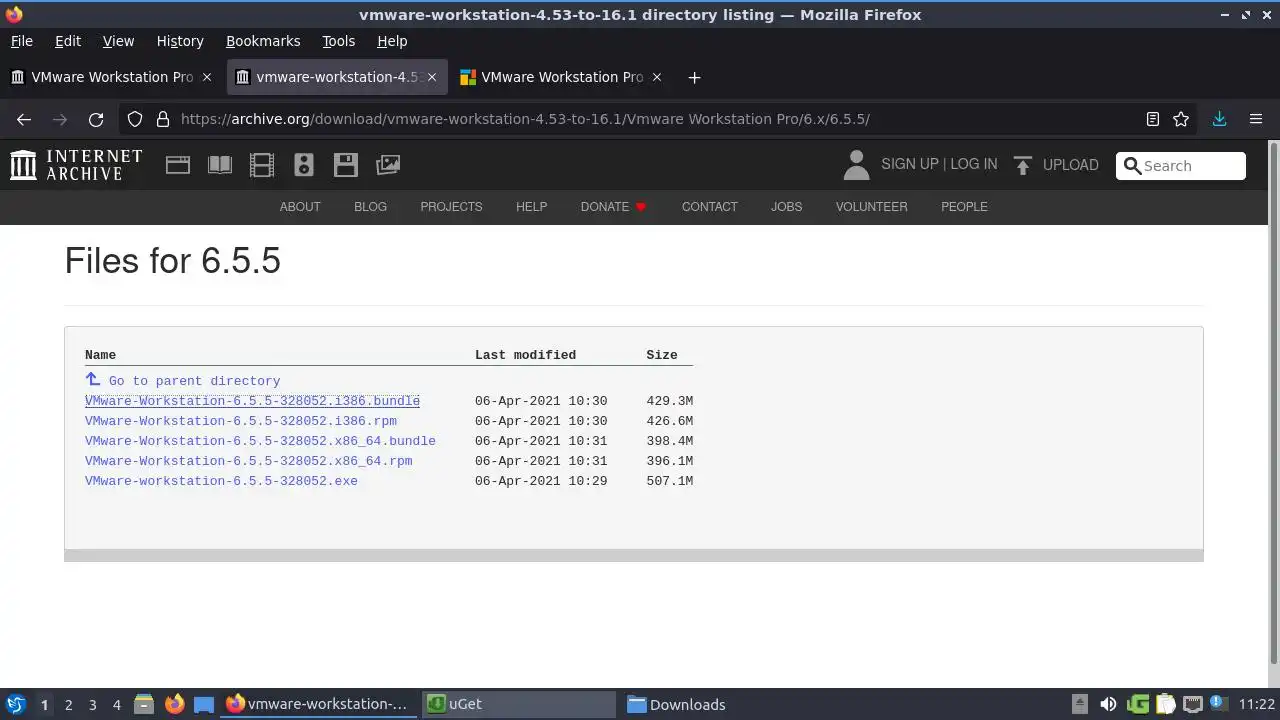Click the Internet Archive logo
This screenshot has width=1280, height=720.
click(76, 165)
